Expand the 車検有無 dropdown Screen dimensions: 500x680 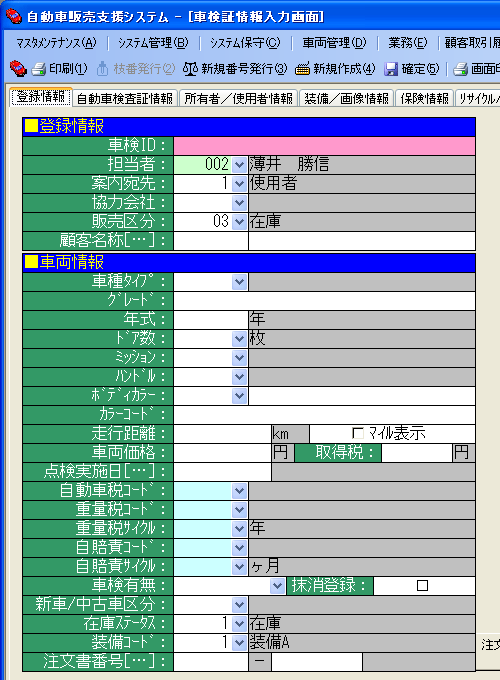tap(277, 586)
